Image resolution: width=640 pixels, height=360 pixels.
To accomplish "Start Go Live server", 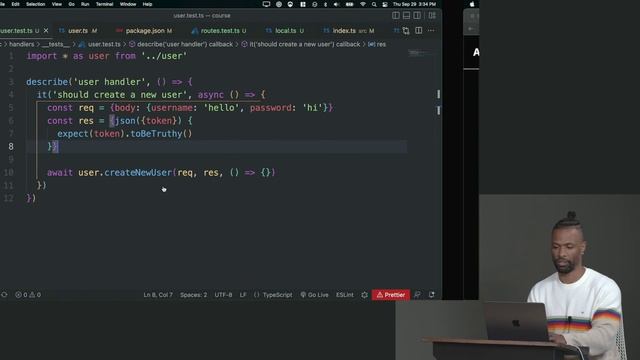I will click(314, 295).
